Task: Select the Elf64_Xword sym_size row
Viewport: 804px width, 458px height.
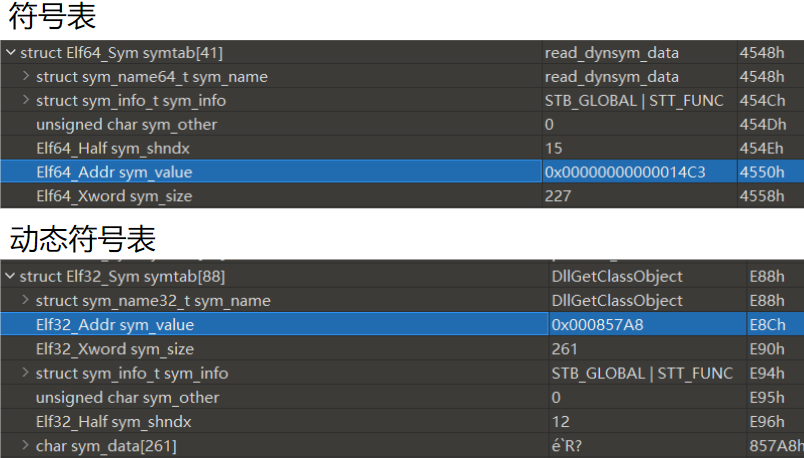Action: [x=113, y=197]
